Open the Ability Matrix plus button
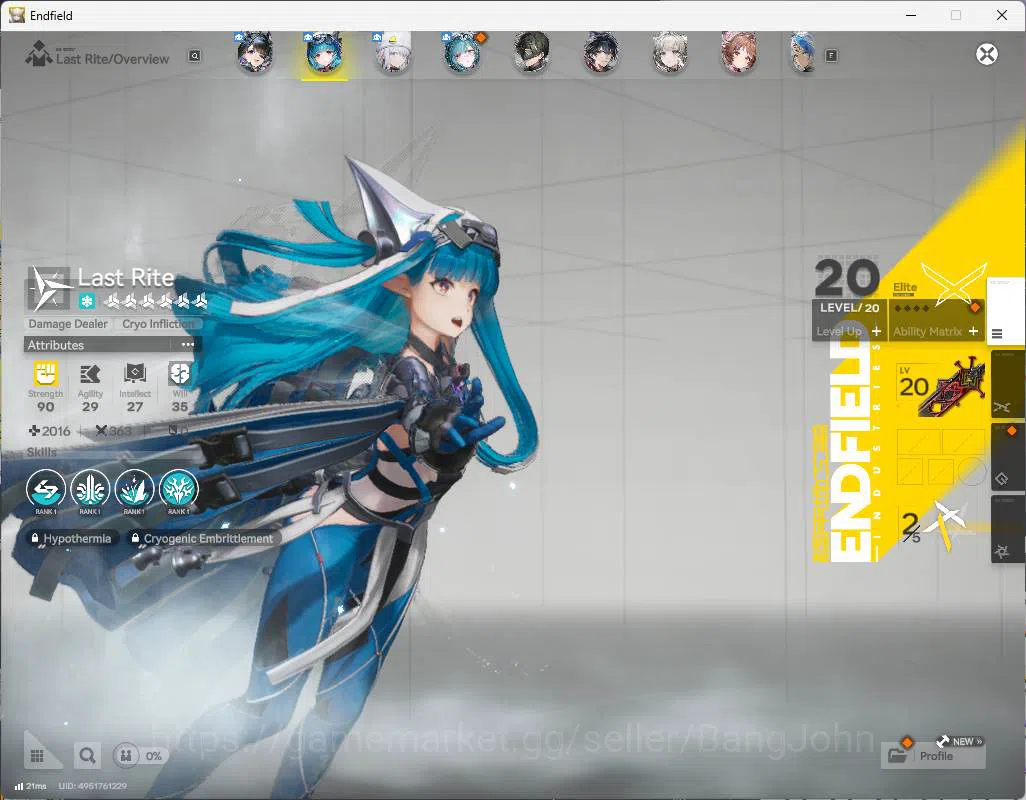This screenshot has height=800, width=1026. 973,332
